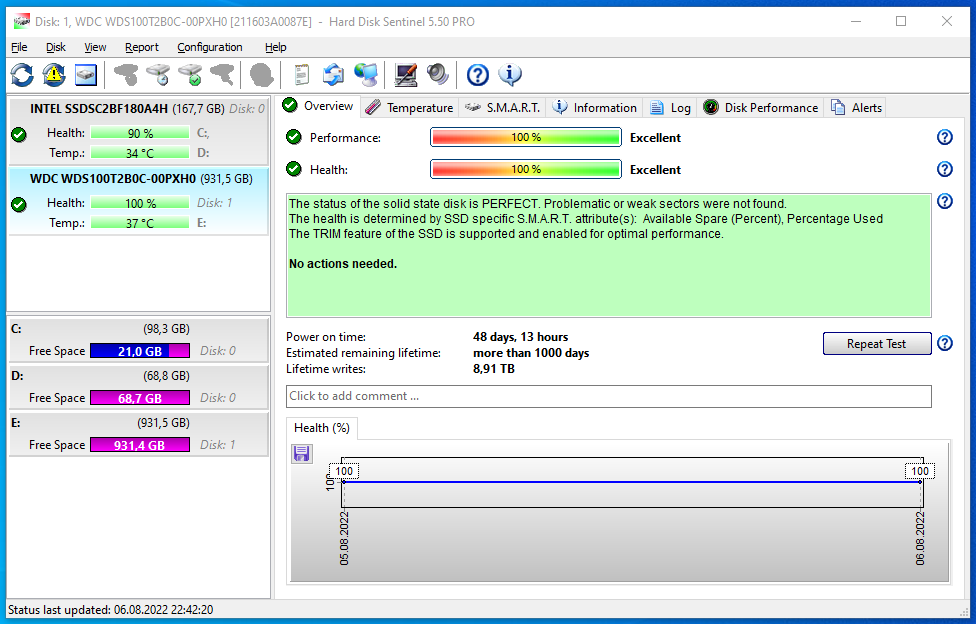The image size is (976, 624).
Task: Select the E: partition (931,5 GB) row
Action: 138,434
